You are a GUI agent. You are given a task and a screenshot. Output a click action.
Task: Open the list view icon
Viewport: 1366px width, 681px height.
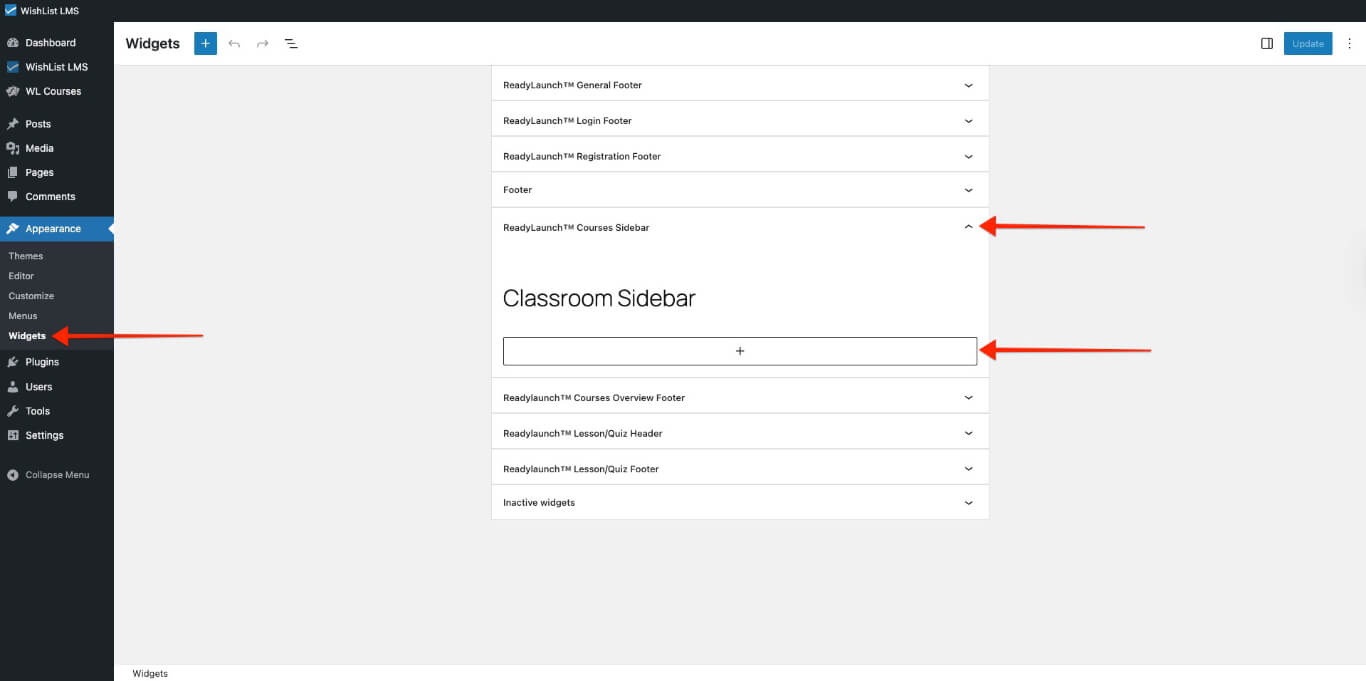291,44
